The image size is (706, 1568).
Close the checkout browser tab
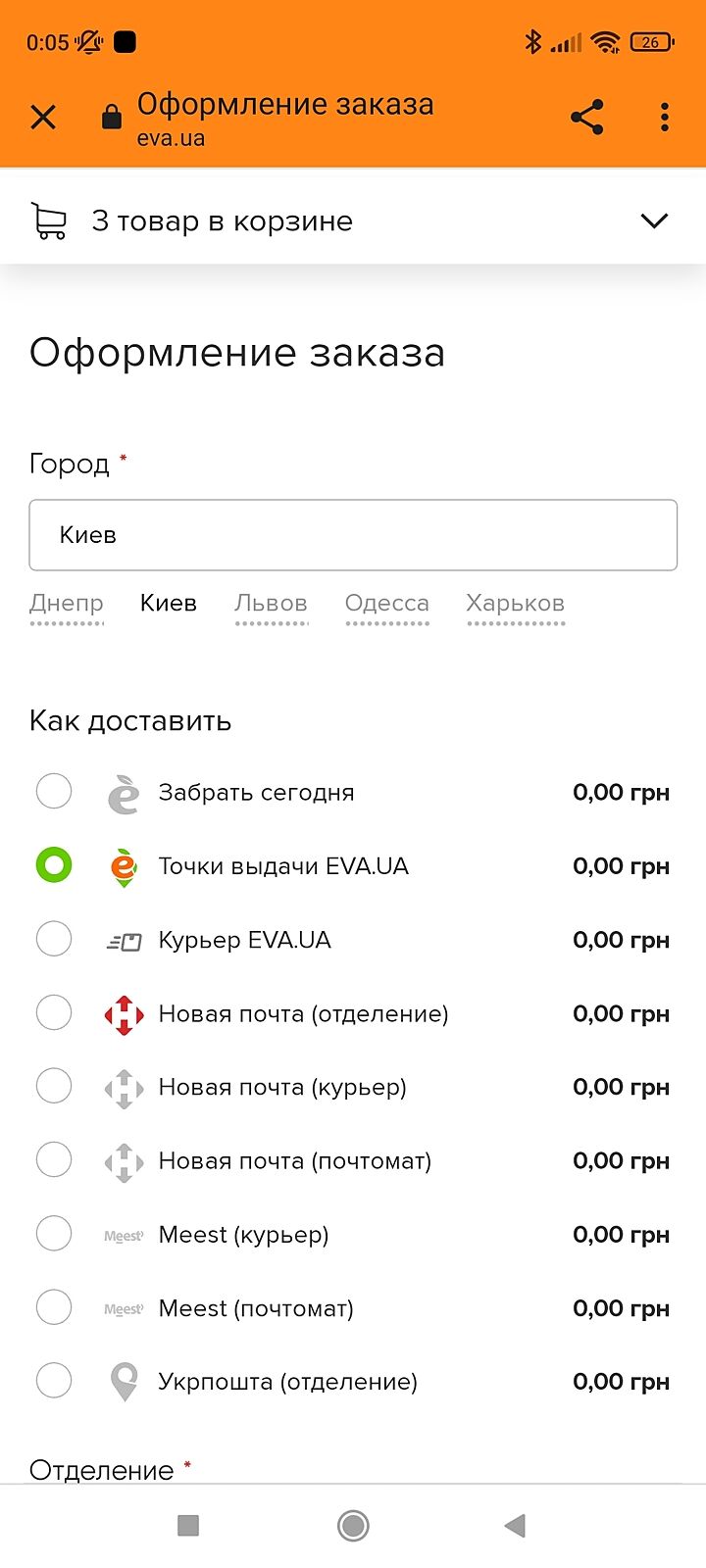(43, 118)
